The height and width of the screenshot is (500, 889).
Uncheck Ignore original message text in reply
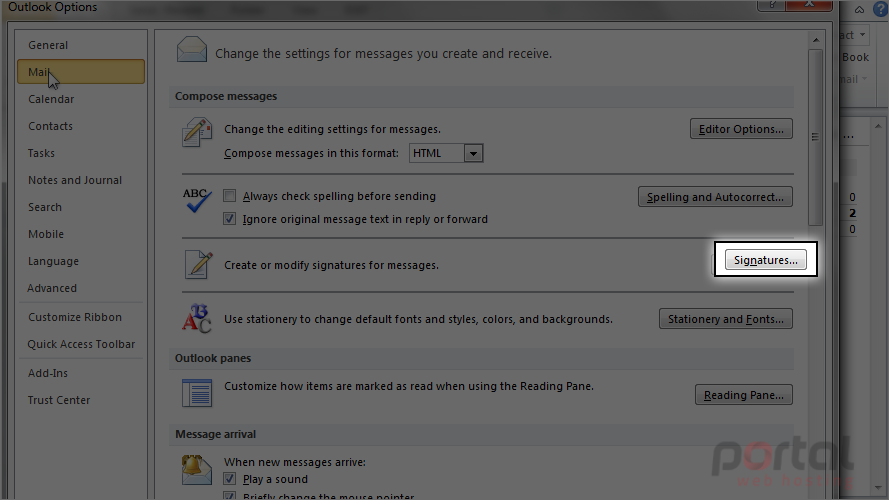pyautogui.click(x=229, y=219)
